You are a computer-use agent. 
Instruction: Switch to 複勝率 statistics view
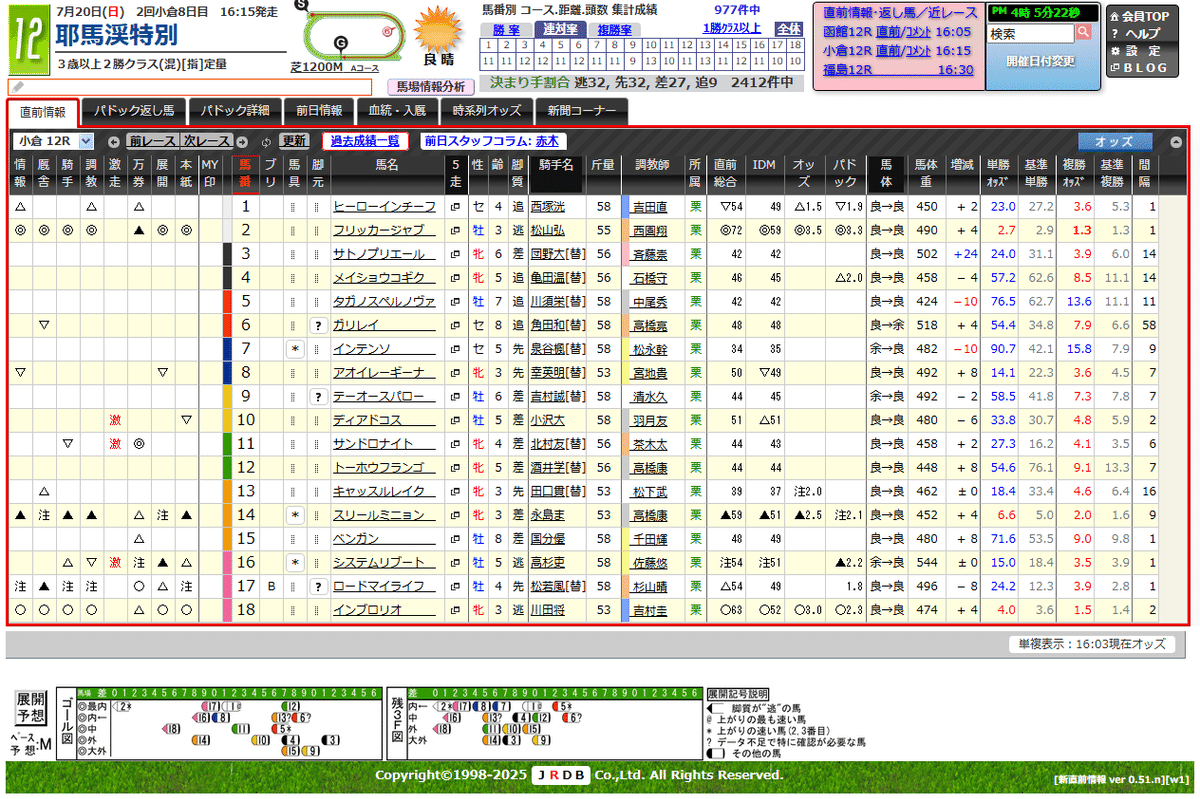(614, 29)
